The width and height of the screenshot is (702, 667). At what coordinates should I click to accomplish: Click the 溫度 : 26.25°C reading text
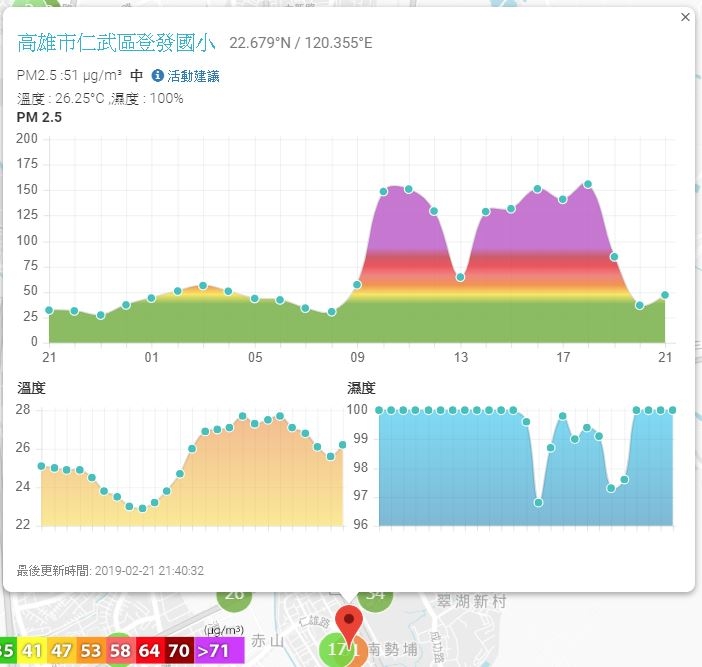coord(60,98)
